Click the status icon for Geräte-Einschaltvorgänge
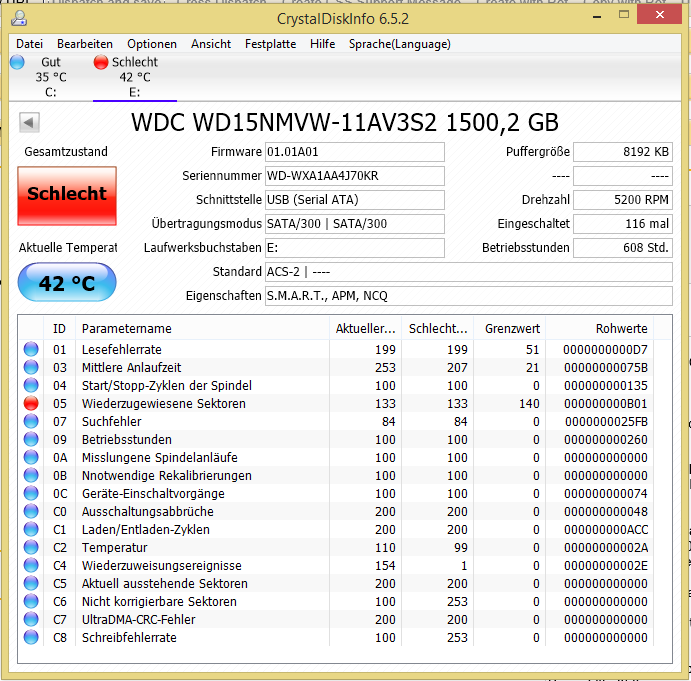Viewport: 691px width, 681px height. [x=31, y=493]
